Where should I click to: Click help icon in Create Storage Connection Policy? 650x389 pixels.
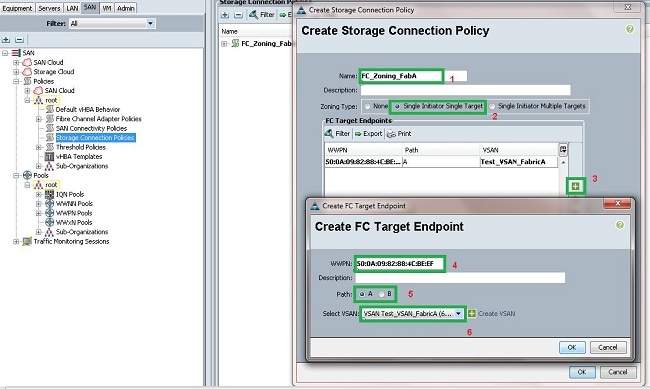(630, 29)
